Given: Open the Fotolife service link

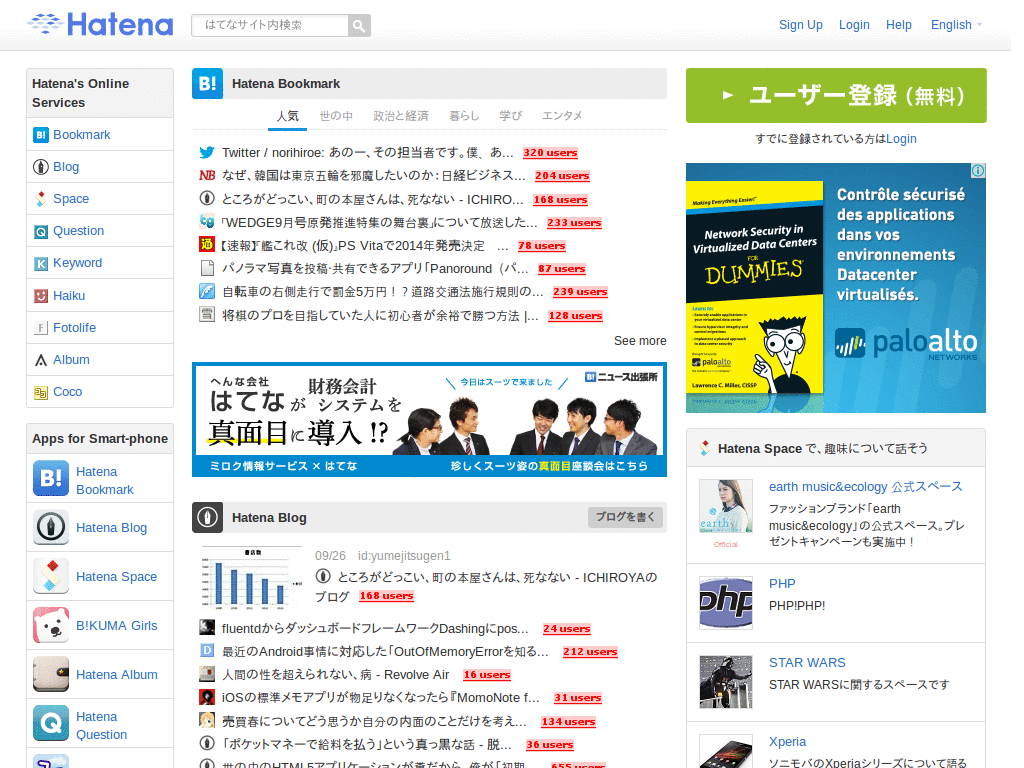Looking at the screenshot, I should click(74, 327).
